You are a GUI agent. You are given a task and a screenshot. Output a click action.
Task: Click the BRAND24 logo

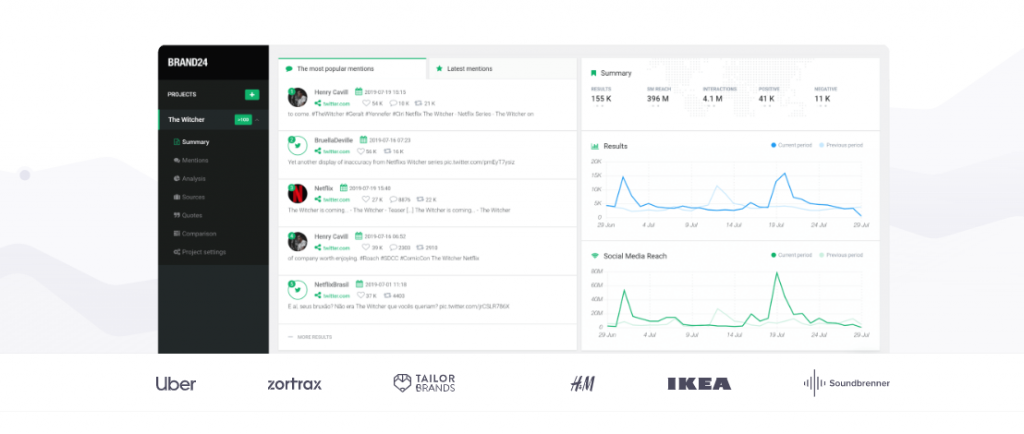(187, 63)
